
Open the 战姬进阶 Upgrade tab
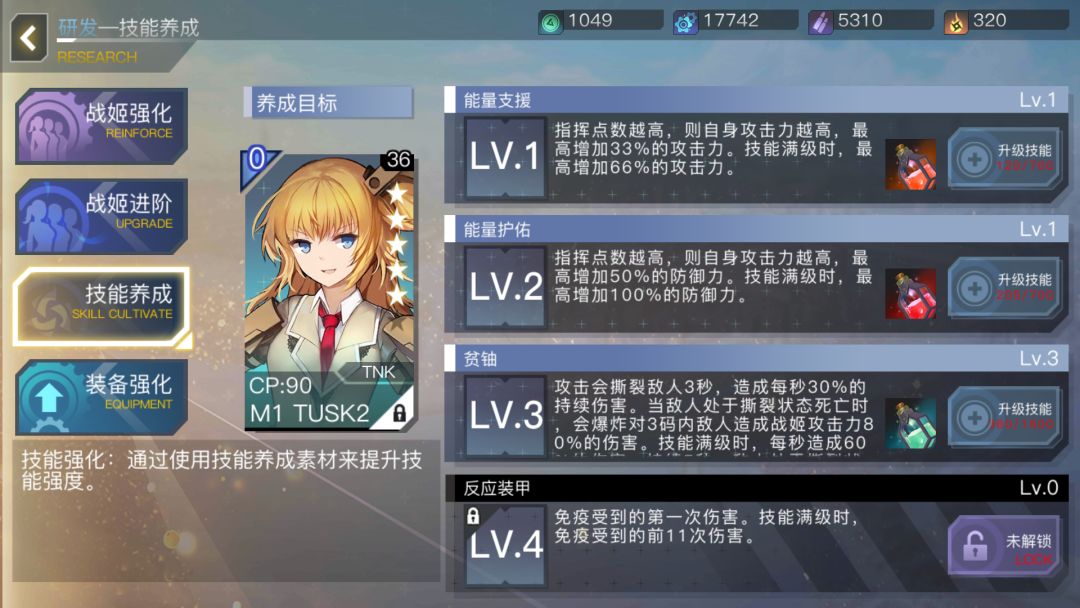(x=101, y=216)
